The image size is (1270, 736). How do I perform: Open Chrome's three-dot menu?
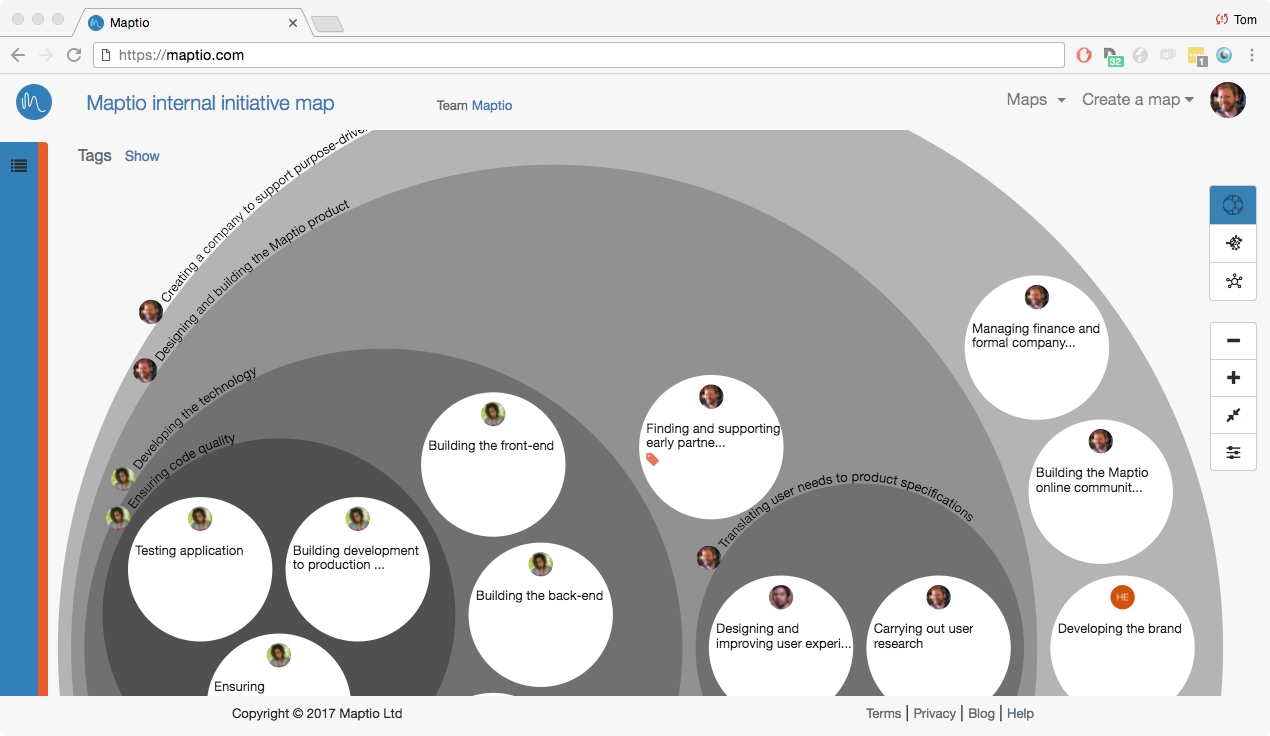tap(1252, 55)
